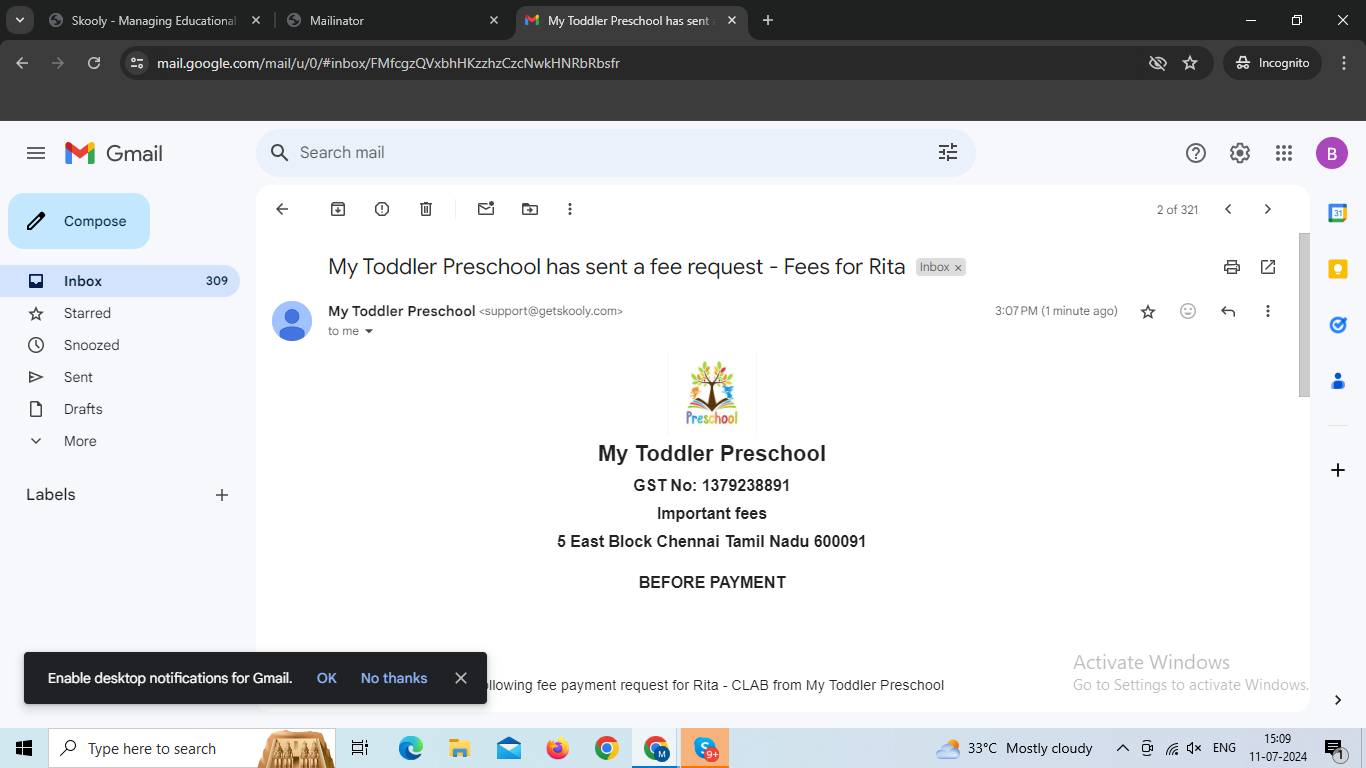Click the Move to folder icon
This screenshot has width=1366, height=768.
coord(530,209)
